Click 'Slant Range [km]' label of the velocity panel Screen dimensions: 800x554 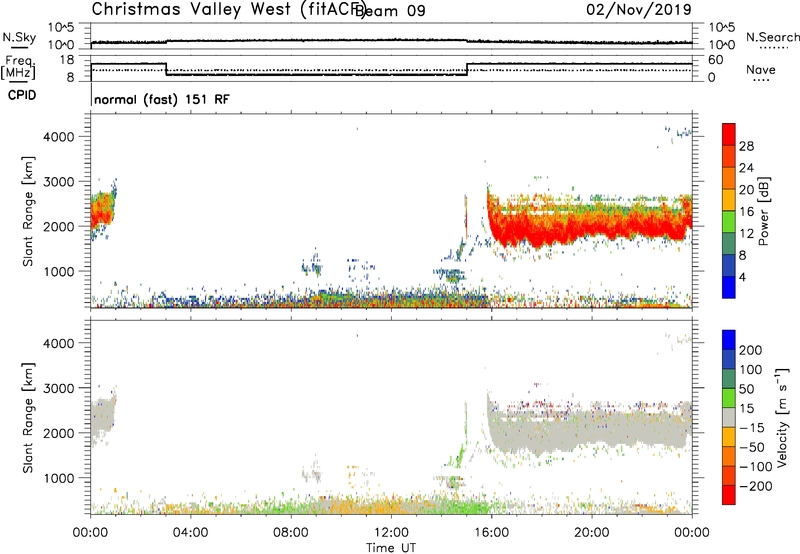click(28, 417)
